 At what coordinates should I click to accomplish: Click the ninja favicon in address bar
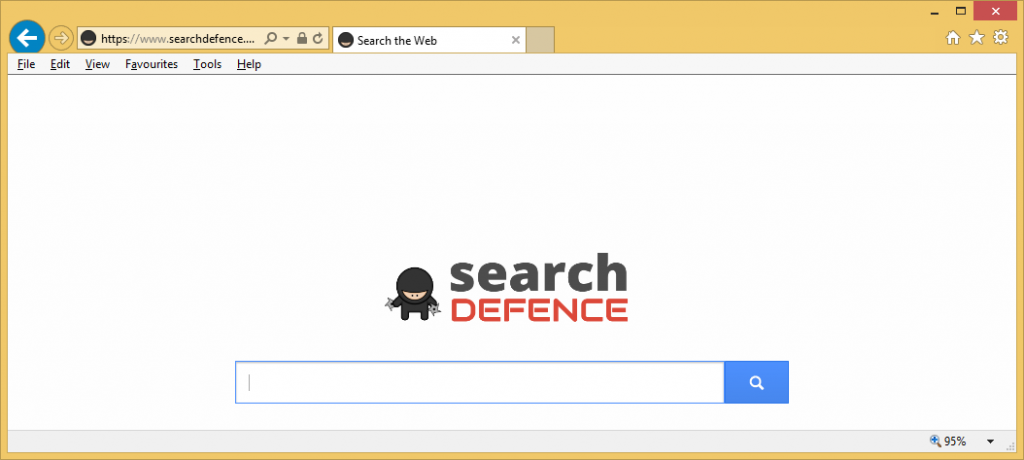point(89,39)
